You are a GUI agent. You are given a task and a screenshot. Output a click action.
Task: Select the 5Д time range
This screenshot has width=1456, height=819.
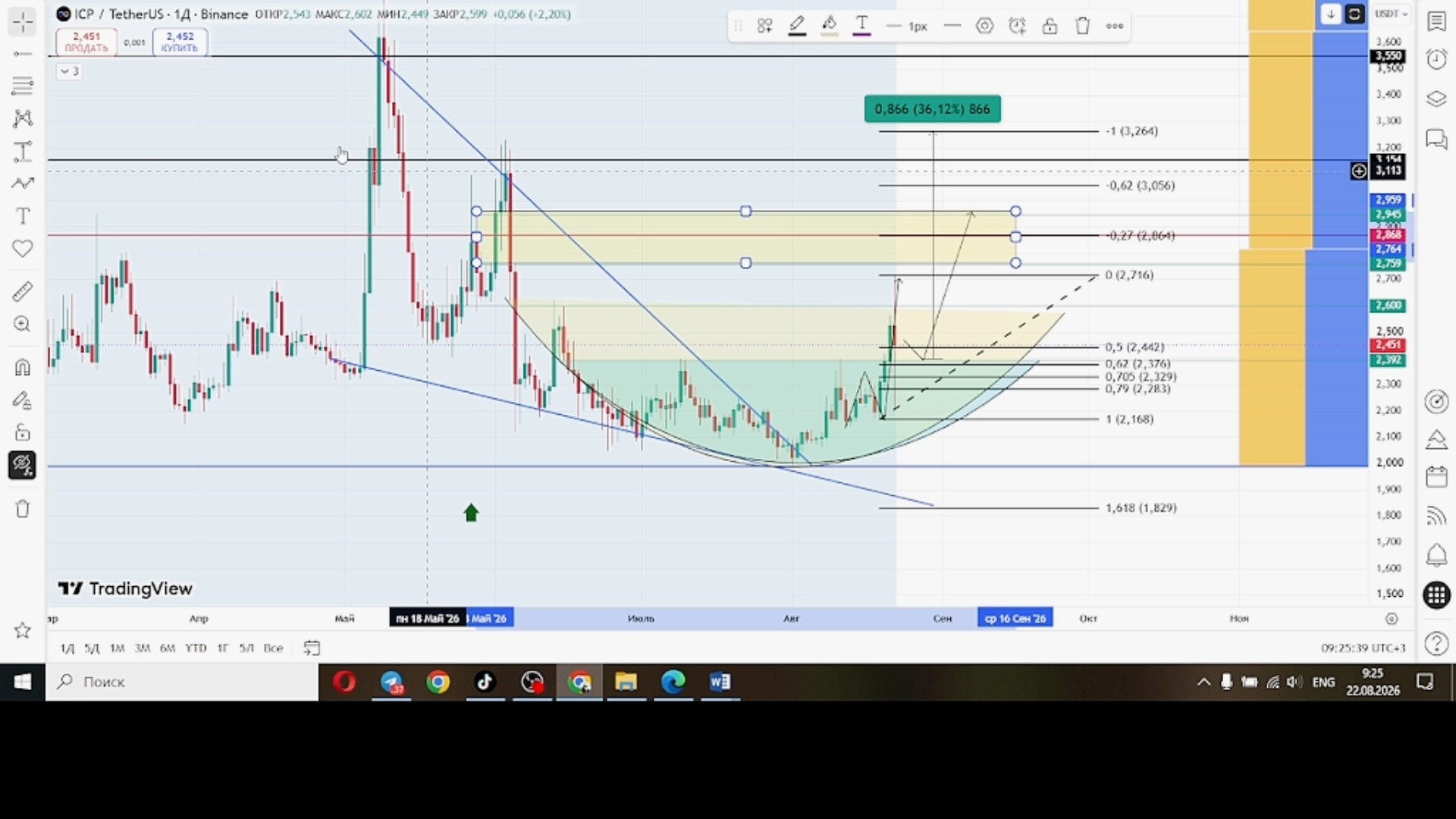92,648
